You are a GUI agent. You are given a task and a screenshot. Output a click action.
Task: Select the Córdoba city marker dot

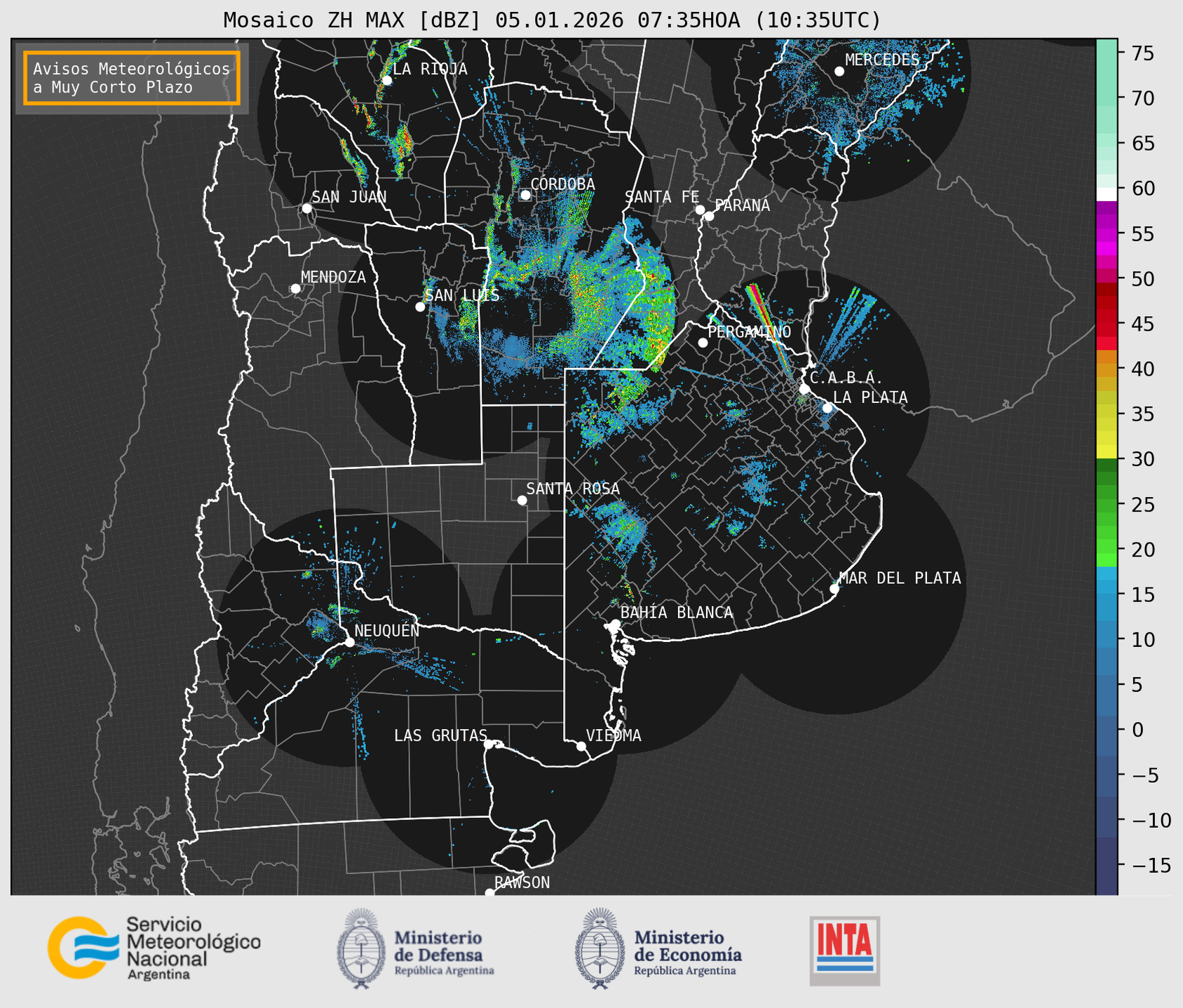525,195
